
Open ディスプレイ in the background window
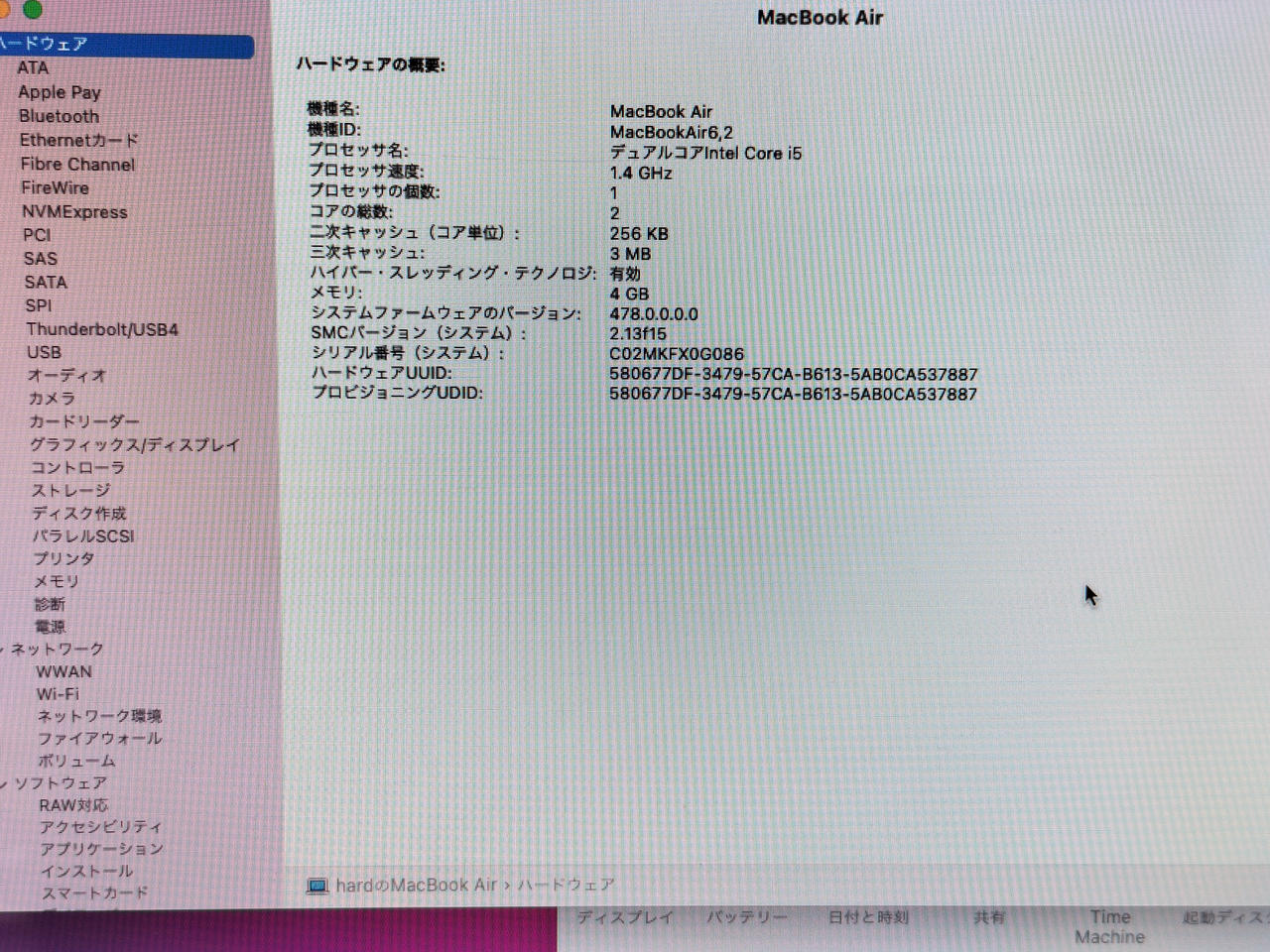point(625,917)
